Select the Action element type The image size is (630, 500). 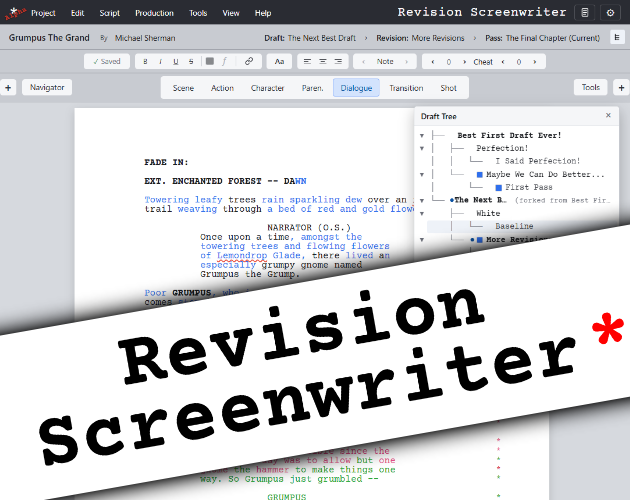point(222,88)
